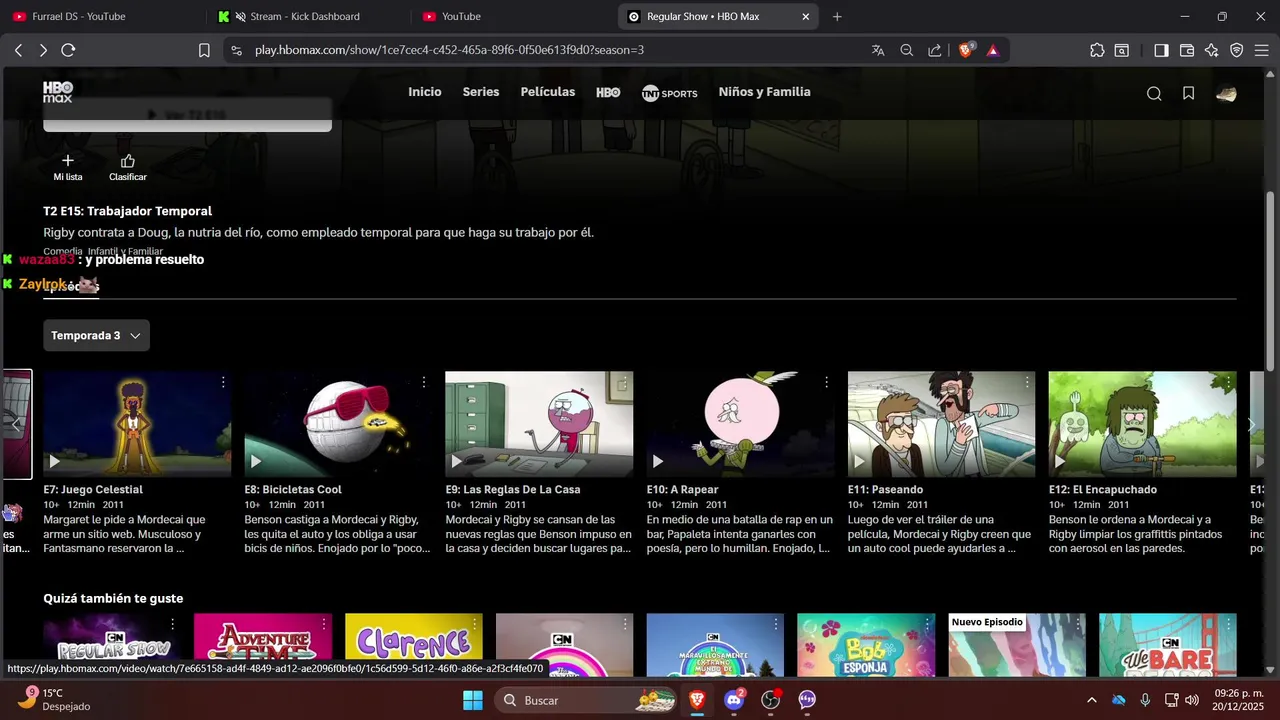Open Niños y Familia navigation item
The height and width of the screenshot is (720, 1280).
tap(765, 92)
